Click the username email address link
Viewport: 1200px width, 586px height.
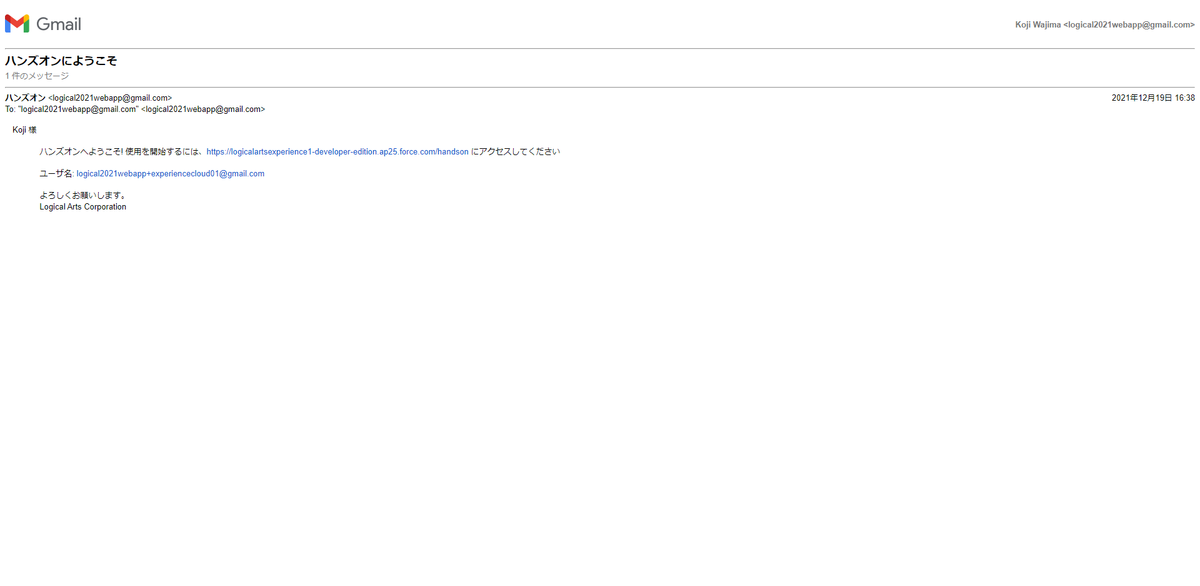click(170, 174)
